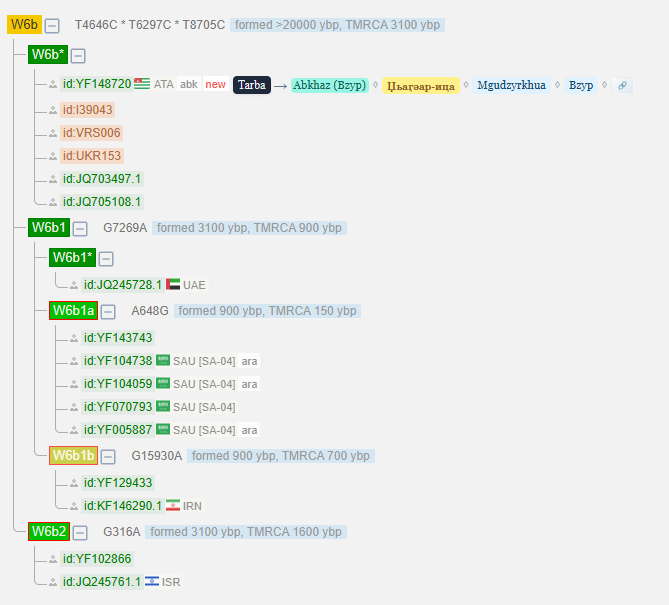
Task: Open ancient sample id:VRS006
Action: (92, 133)
